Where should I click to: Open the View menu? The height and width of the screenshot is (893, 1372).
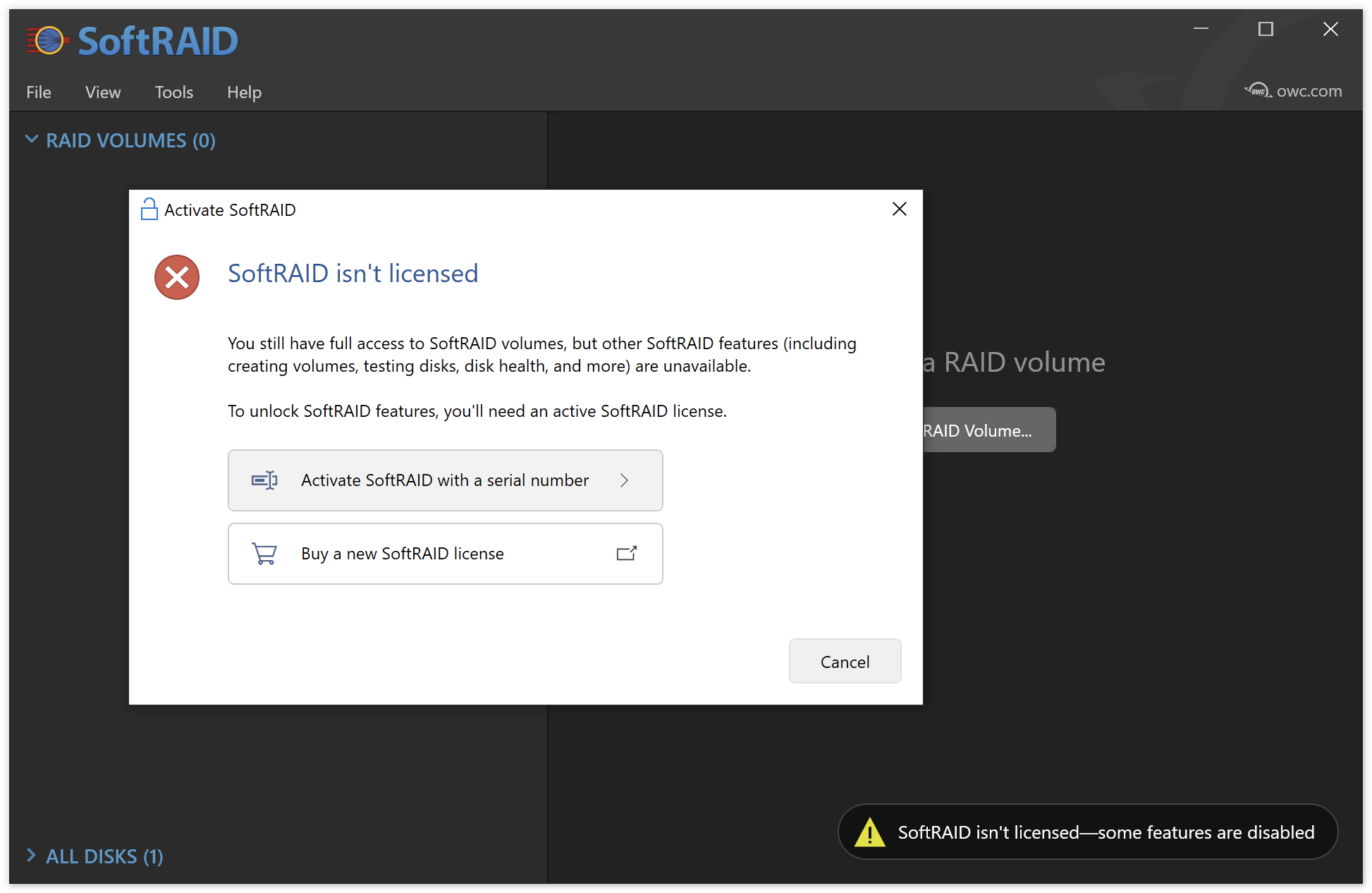103,92
